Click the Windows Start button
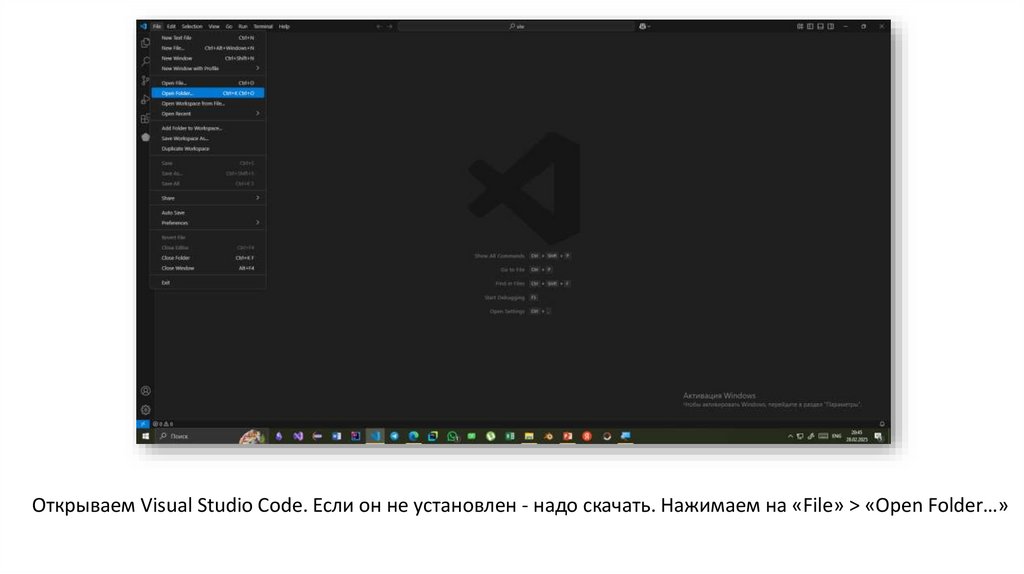1024x574 pixels. 146,436
